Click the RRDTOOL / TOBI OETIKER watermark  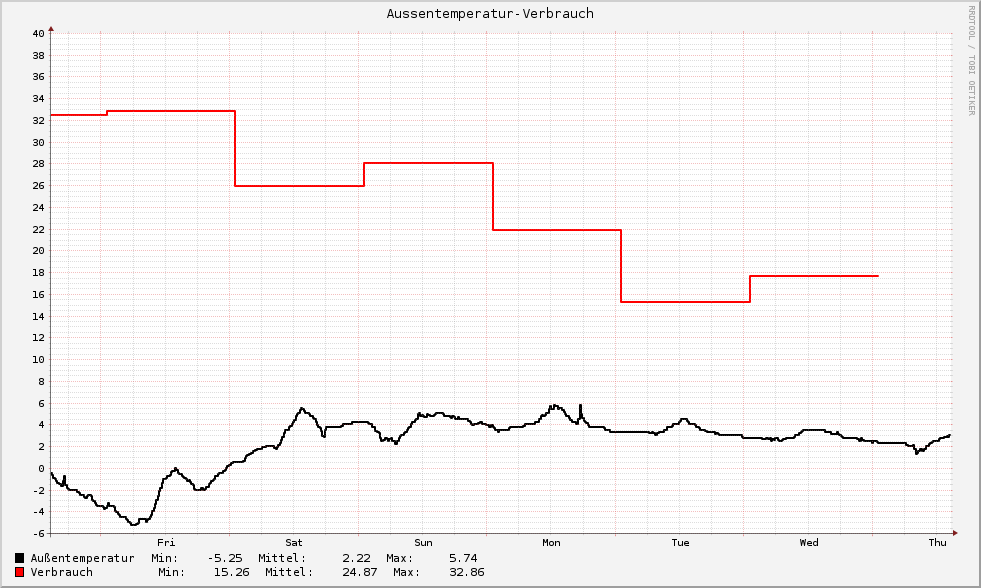(970, 60)
